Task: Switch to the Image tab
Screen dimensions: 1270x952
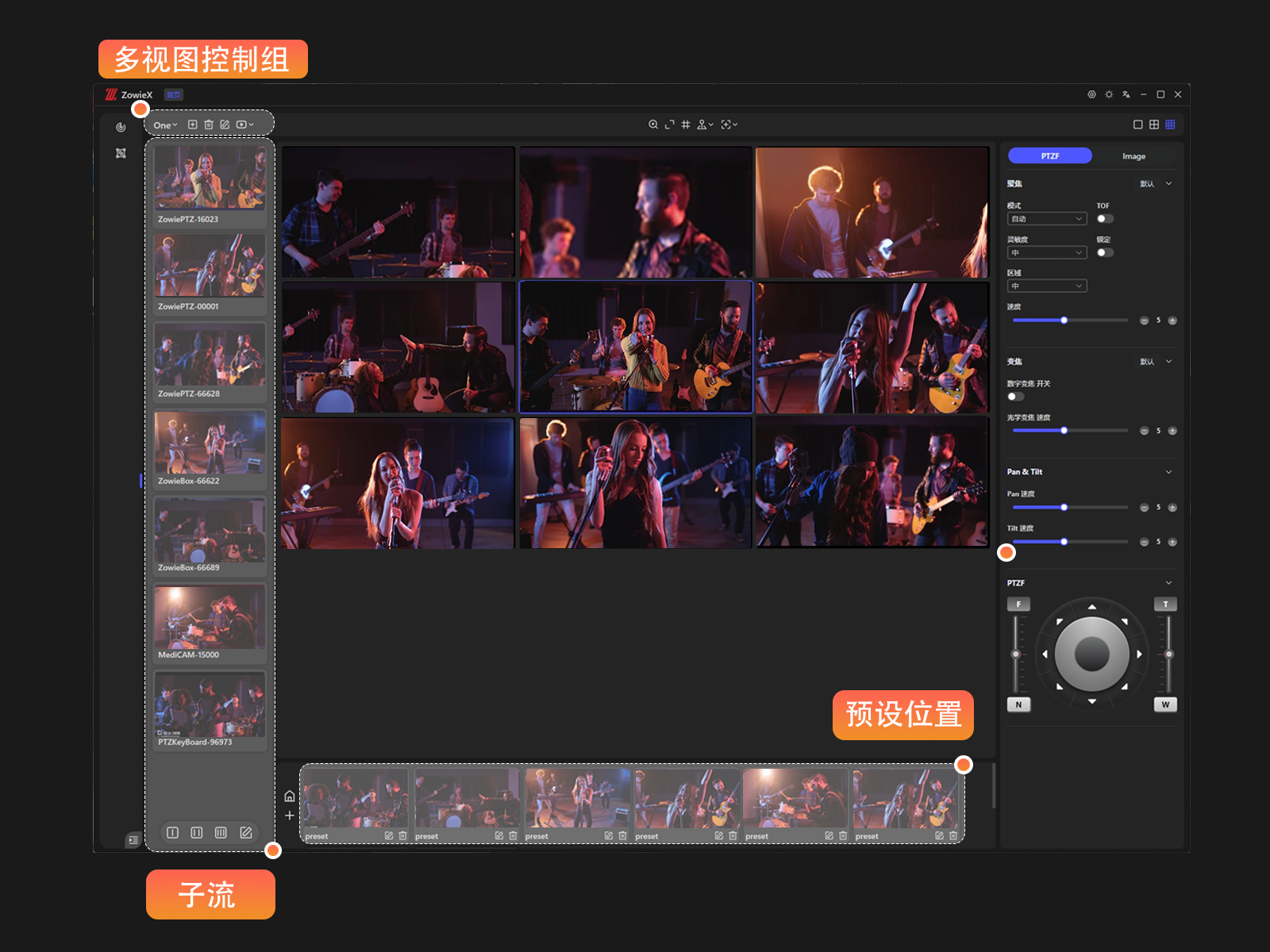Action: 1133,156
